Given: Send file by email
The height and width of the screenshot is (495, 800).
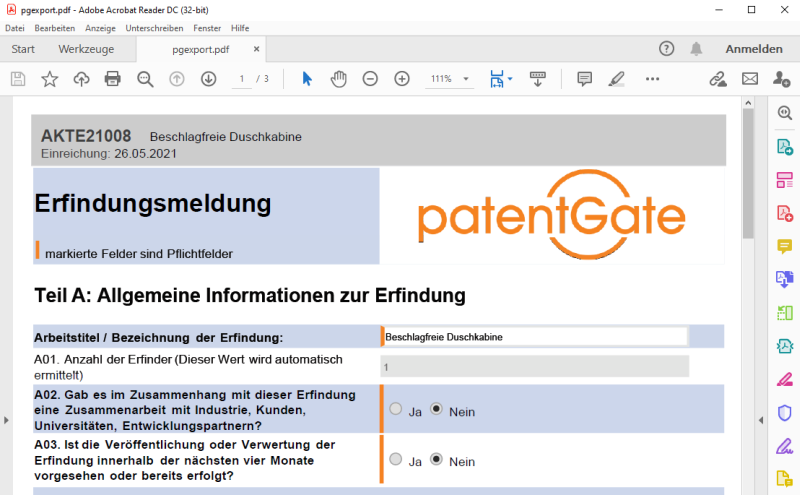Looking at the screenshot, I should (x=749, y=79).
